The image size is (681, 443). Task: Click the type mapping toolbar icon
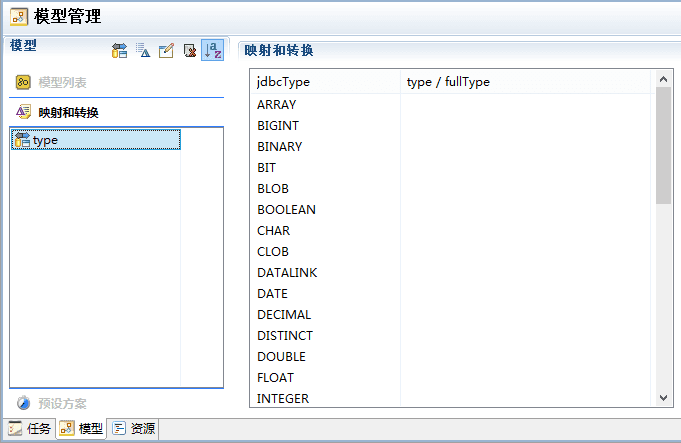[119, 51]
